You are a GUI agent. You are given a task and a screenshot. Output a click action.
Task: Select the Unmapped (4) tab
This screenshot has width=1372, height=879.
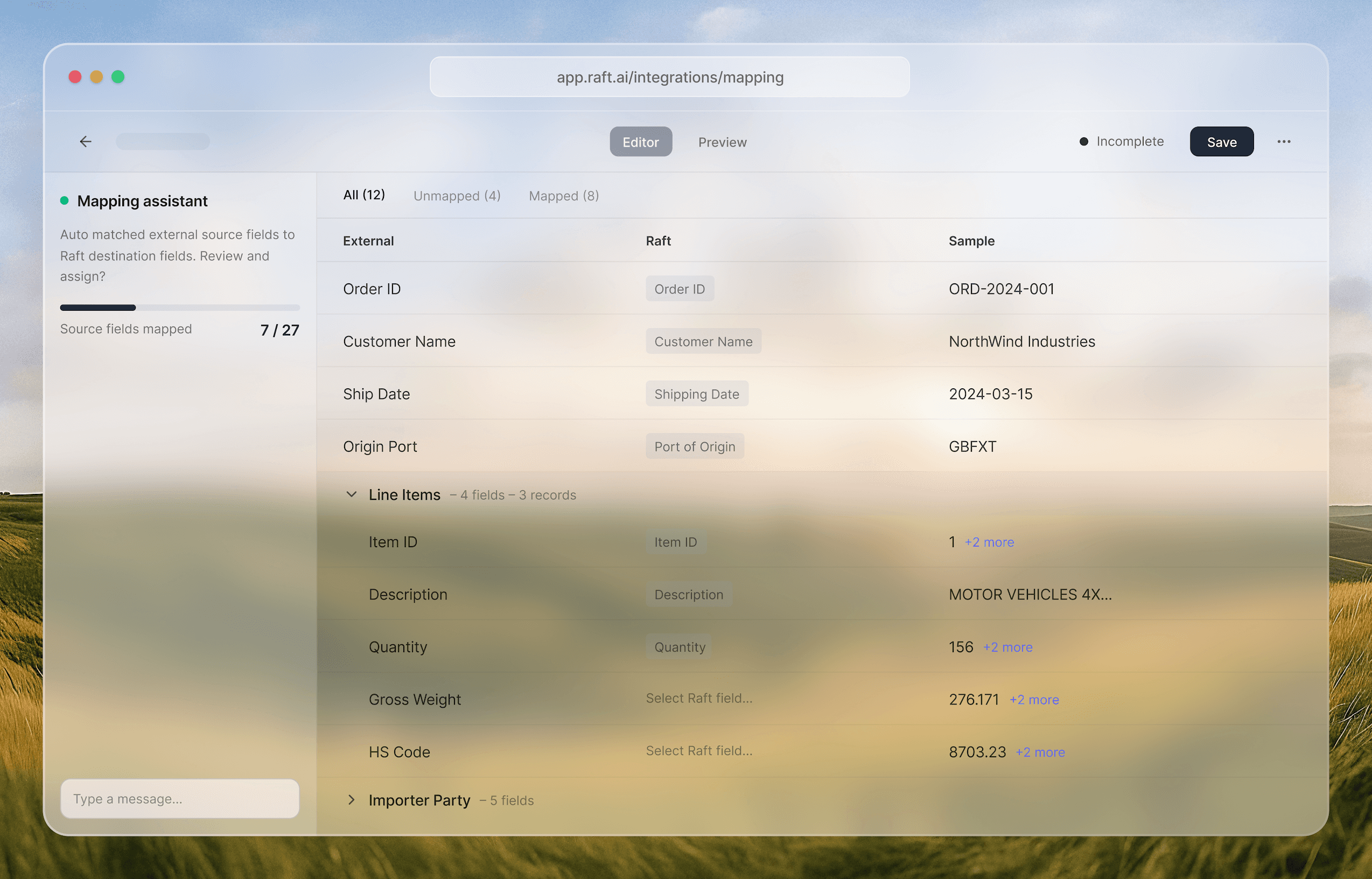(x=457, y=196)
